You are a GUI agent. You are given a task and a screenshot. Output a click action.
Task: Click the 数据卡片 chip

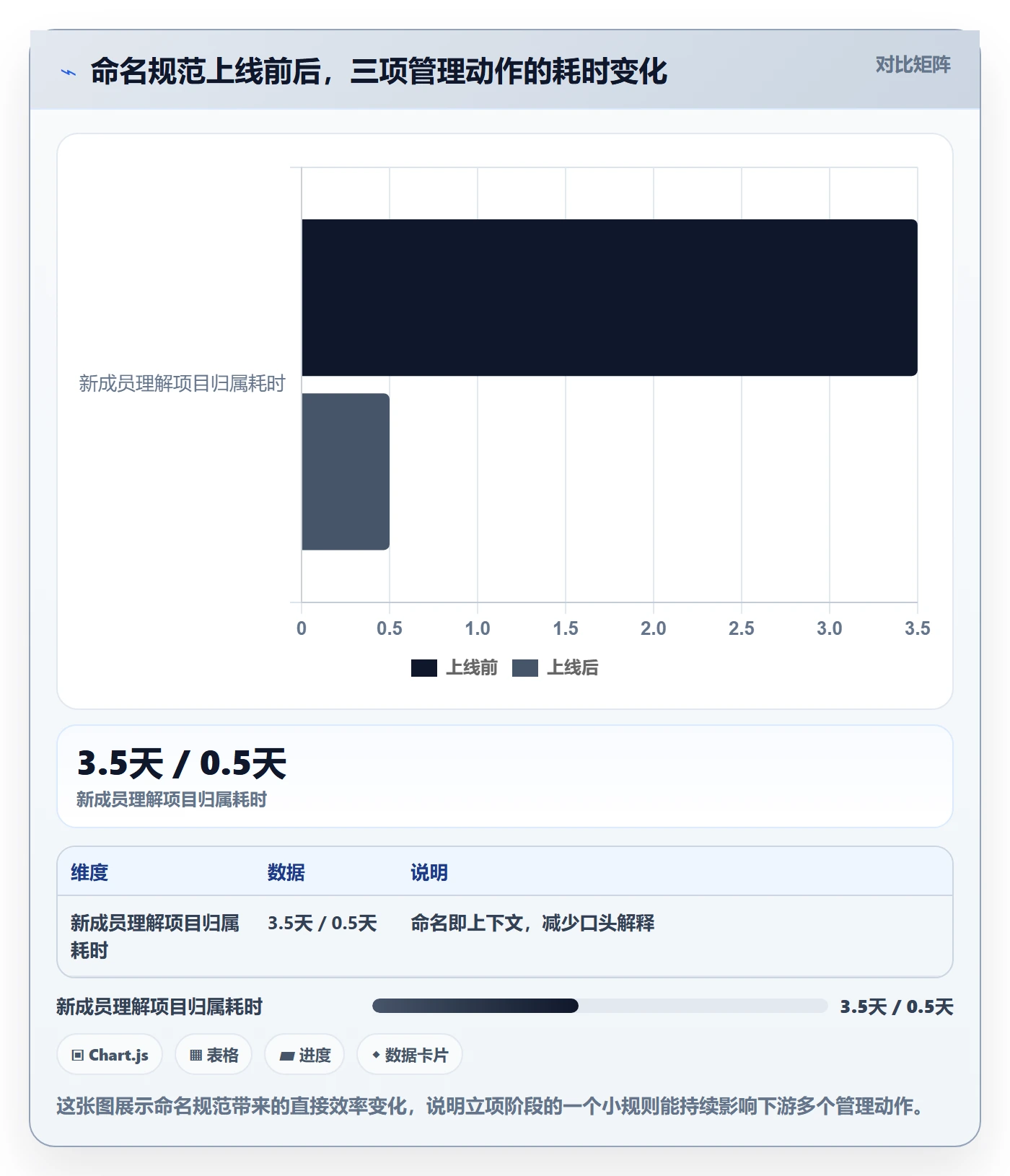tap(410, 1055)
